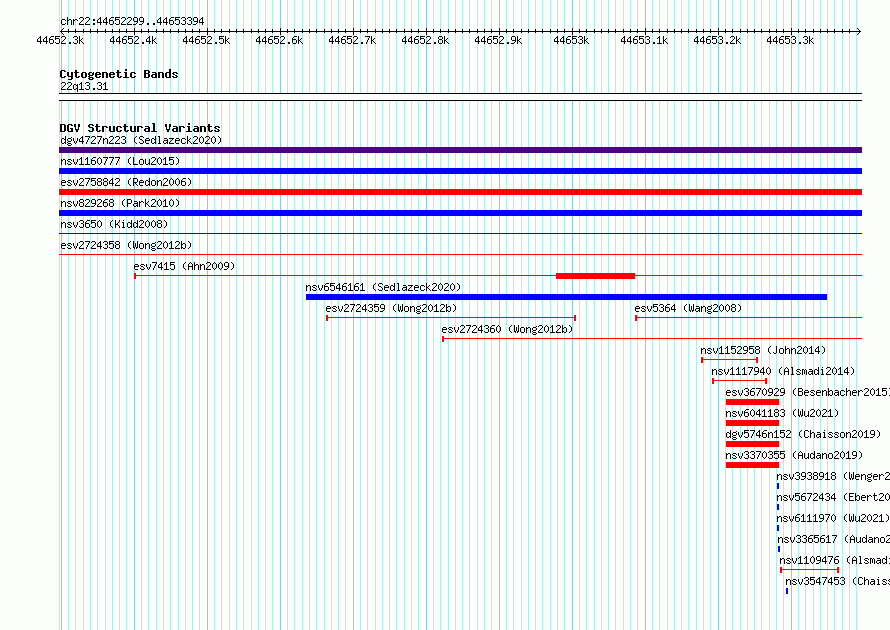This screenshot has width=890, height=630.
Task: Click the blue nsv1160777 variant bar
Action: coord(460,171)
